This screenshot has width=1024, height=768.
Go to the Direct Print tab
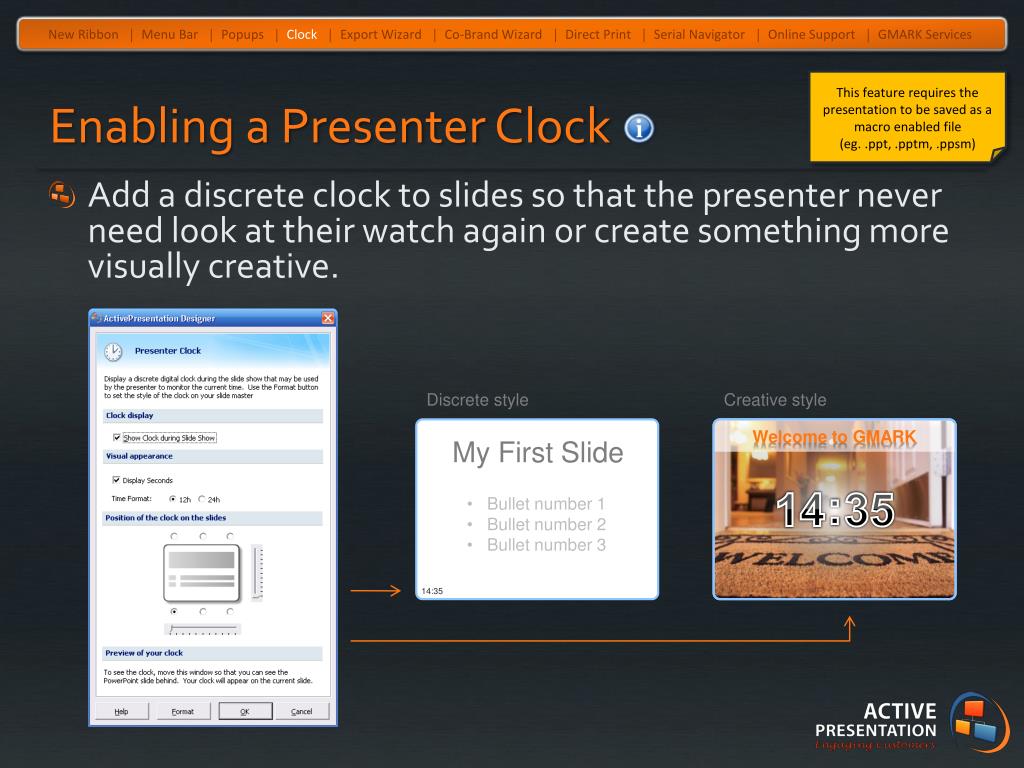coord(598,35)
